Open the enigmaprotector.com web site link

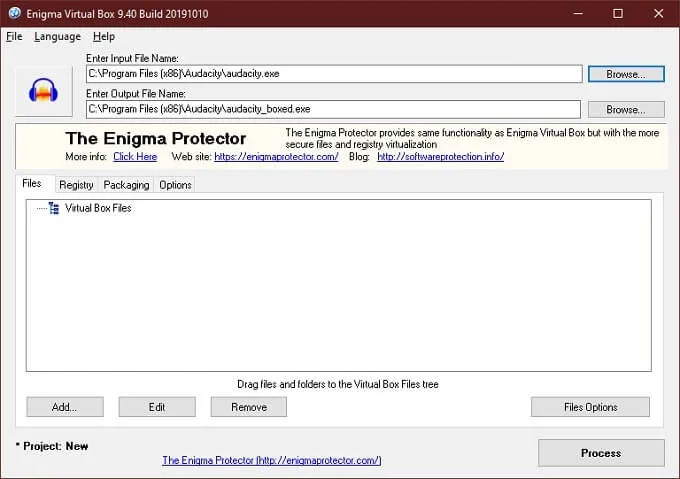tap(276, 157)
